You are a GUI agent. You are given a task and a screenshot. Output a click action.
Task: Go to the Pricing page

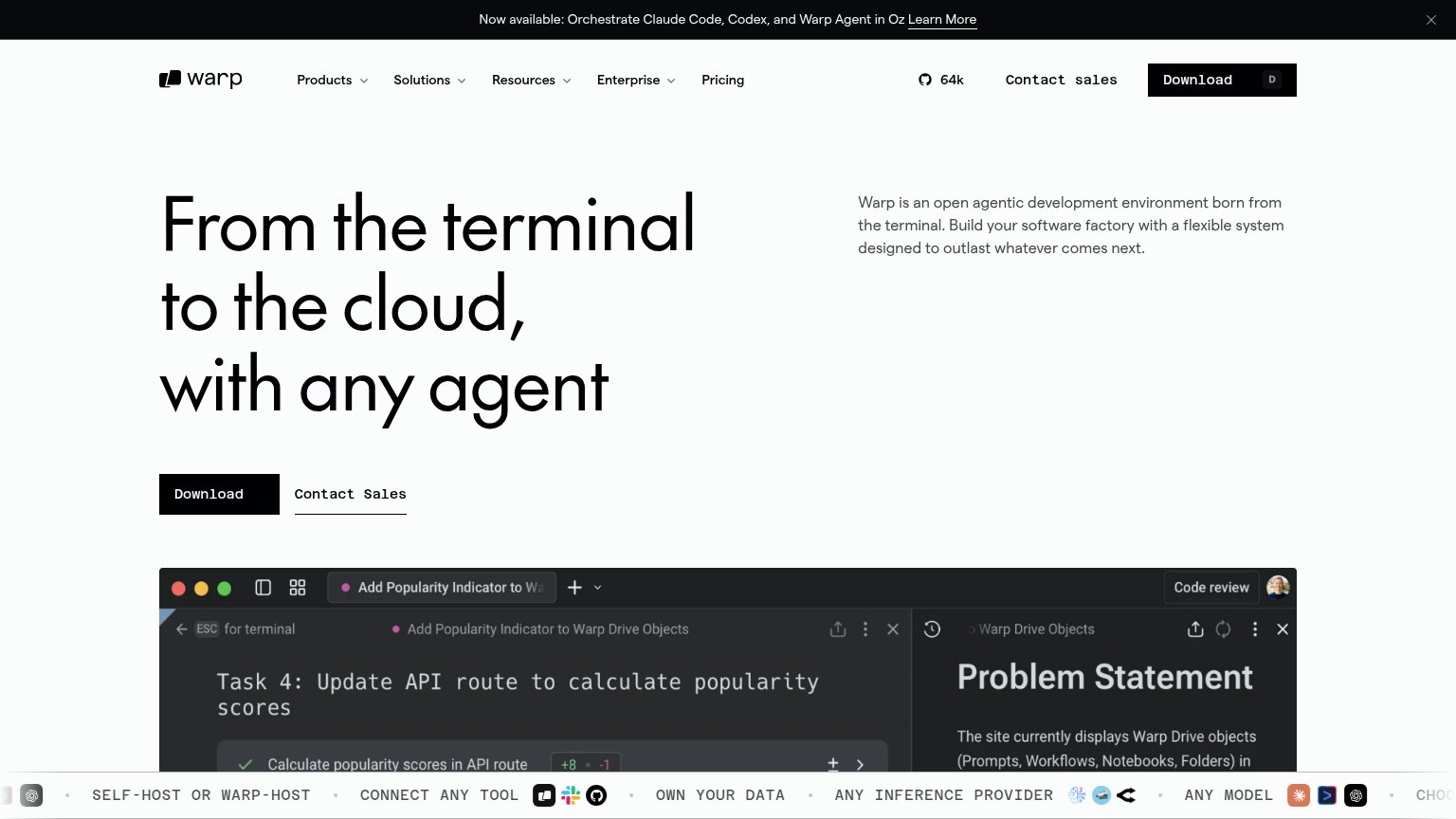point(722,80)
